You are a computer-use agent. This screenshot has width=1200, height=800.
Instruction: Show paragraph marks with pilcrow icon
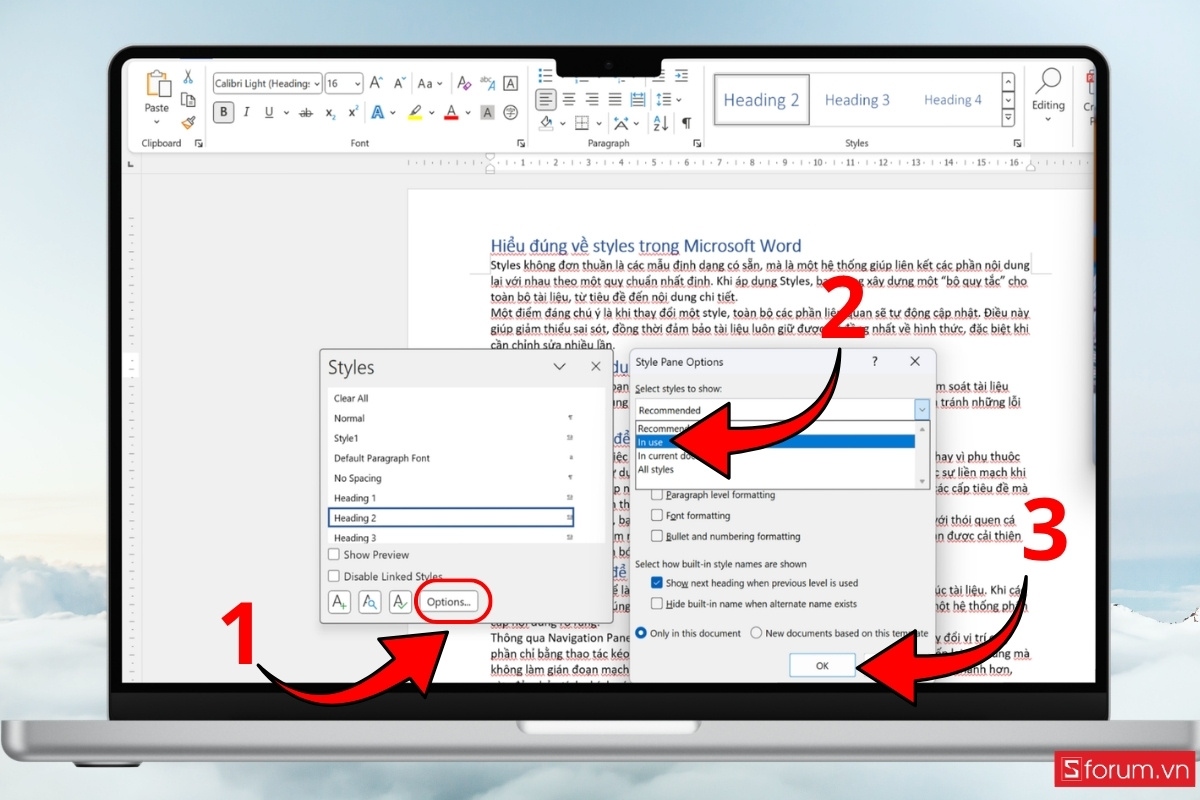coord(686,124)
